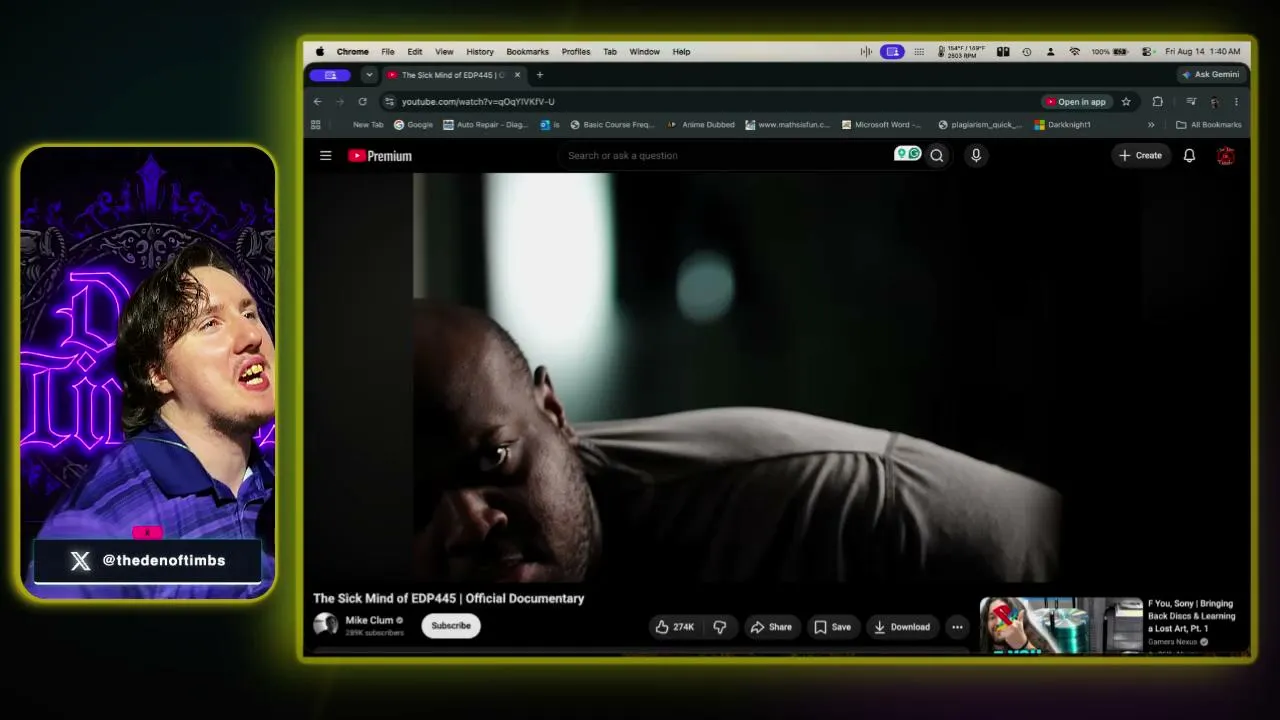Open the Mike Clum channel name link
The height and width of the screenshot is (720, 1280).
pyautogui.click(x=369, y=620)
